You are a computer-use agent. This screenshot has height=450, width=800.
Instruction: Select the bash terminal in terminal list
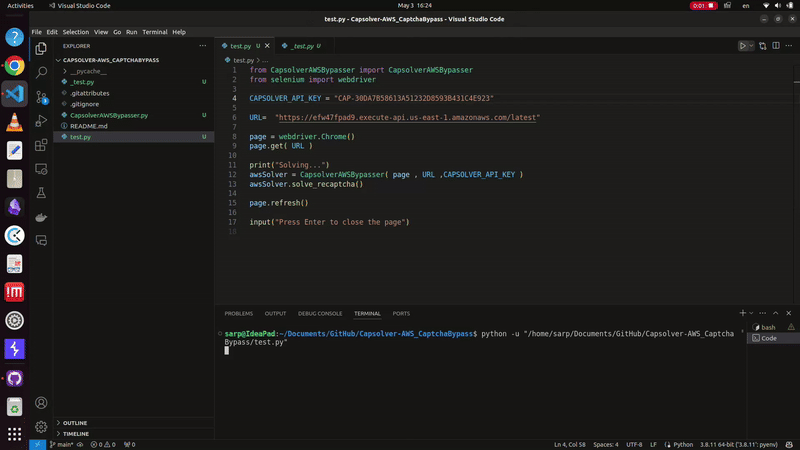tap(767, 327)
